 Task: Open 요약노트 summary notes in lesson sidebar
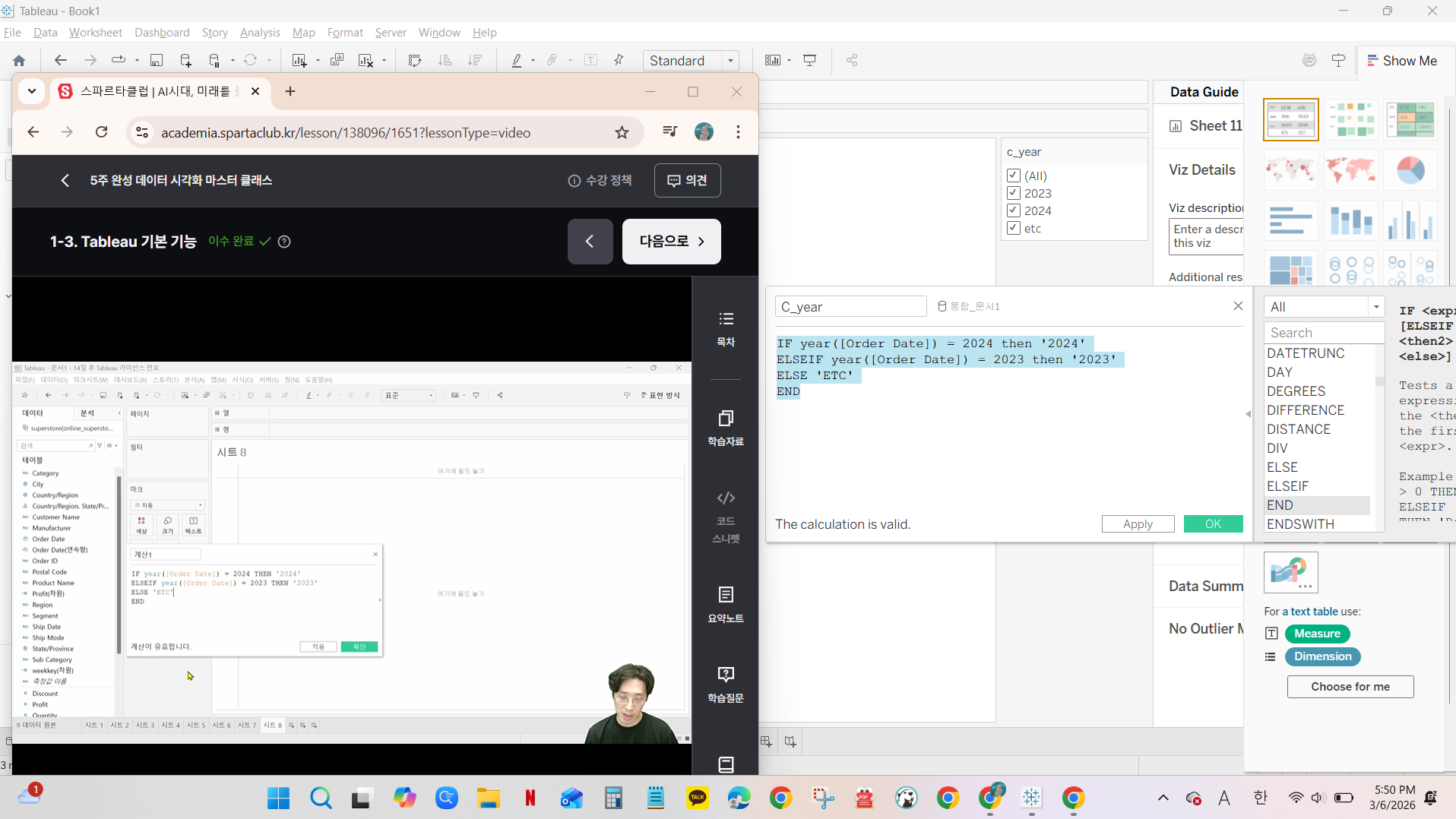(x=726, y=605)
